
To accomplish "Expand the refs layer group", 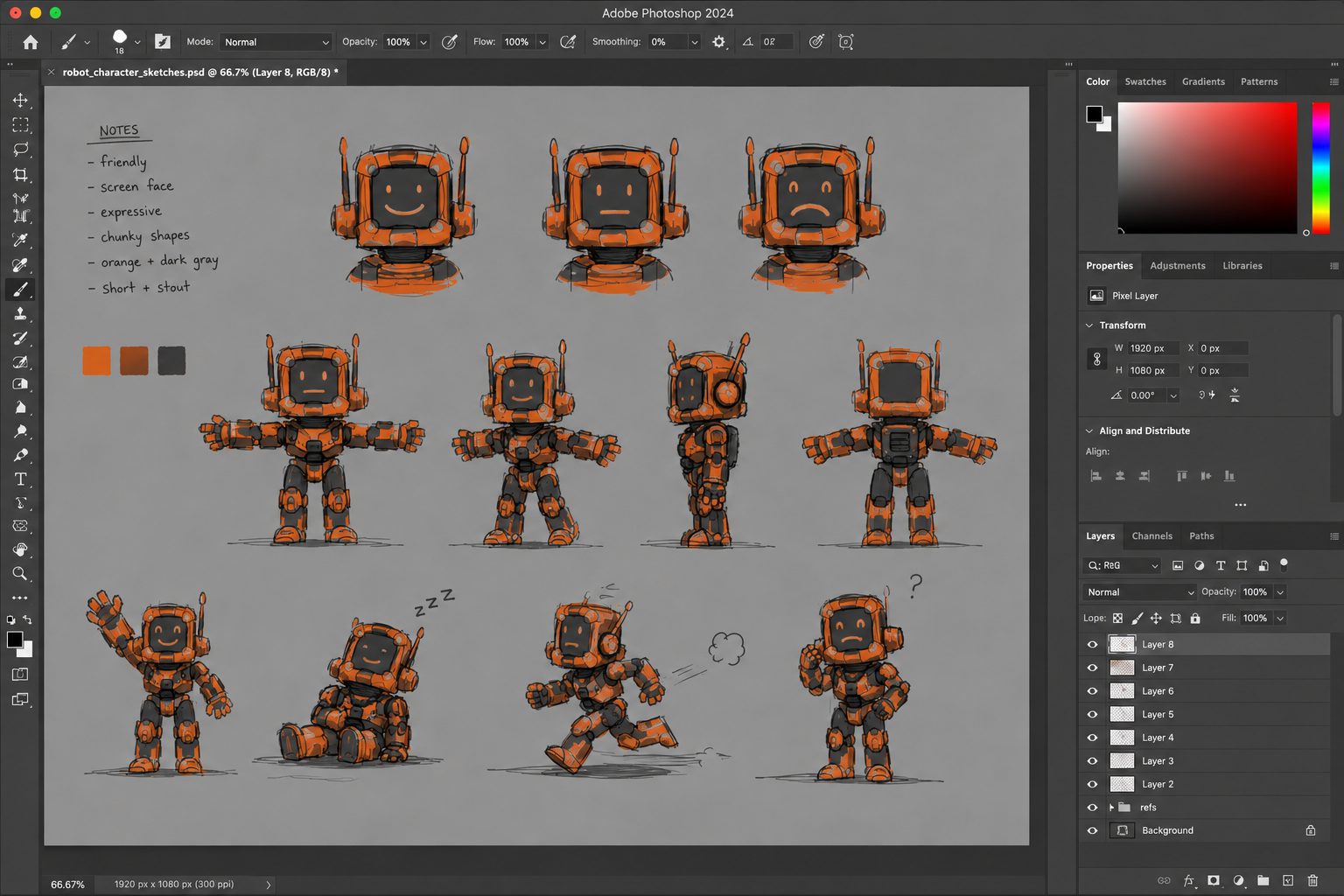I will coord(1112,808).
